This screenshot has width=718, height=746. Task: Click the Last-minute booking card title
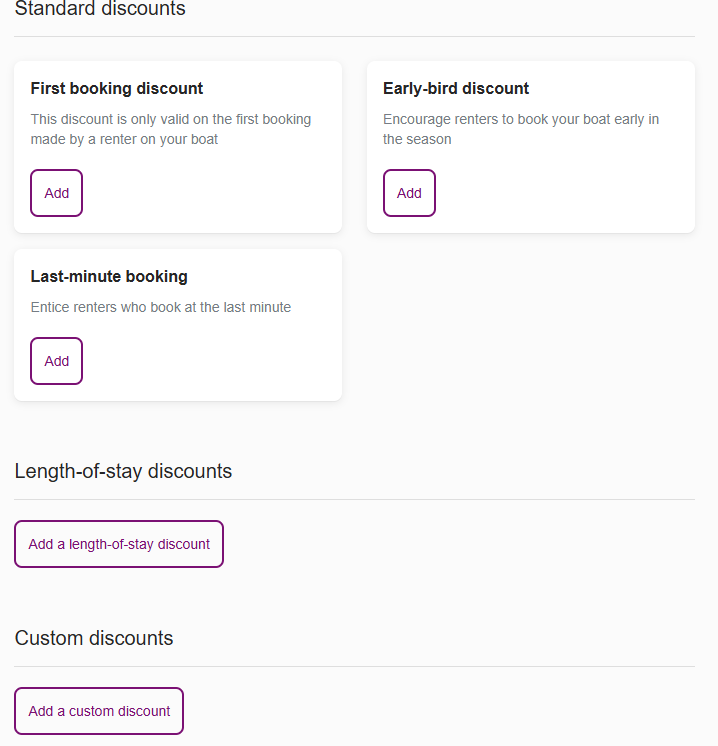(x=109, y=276)
